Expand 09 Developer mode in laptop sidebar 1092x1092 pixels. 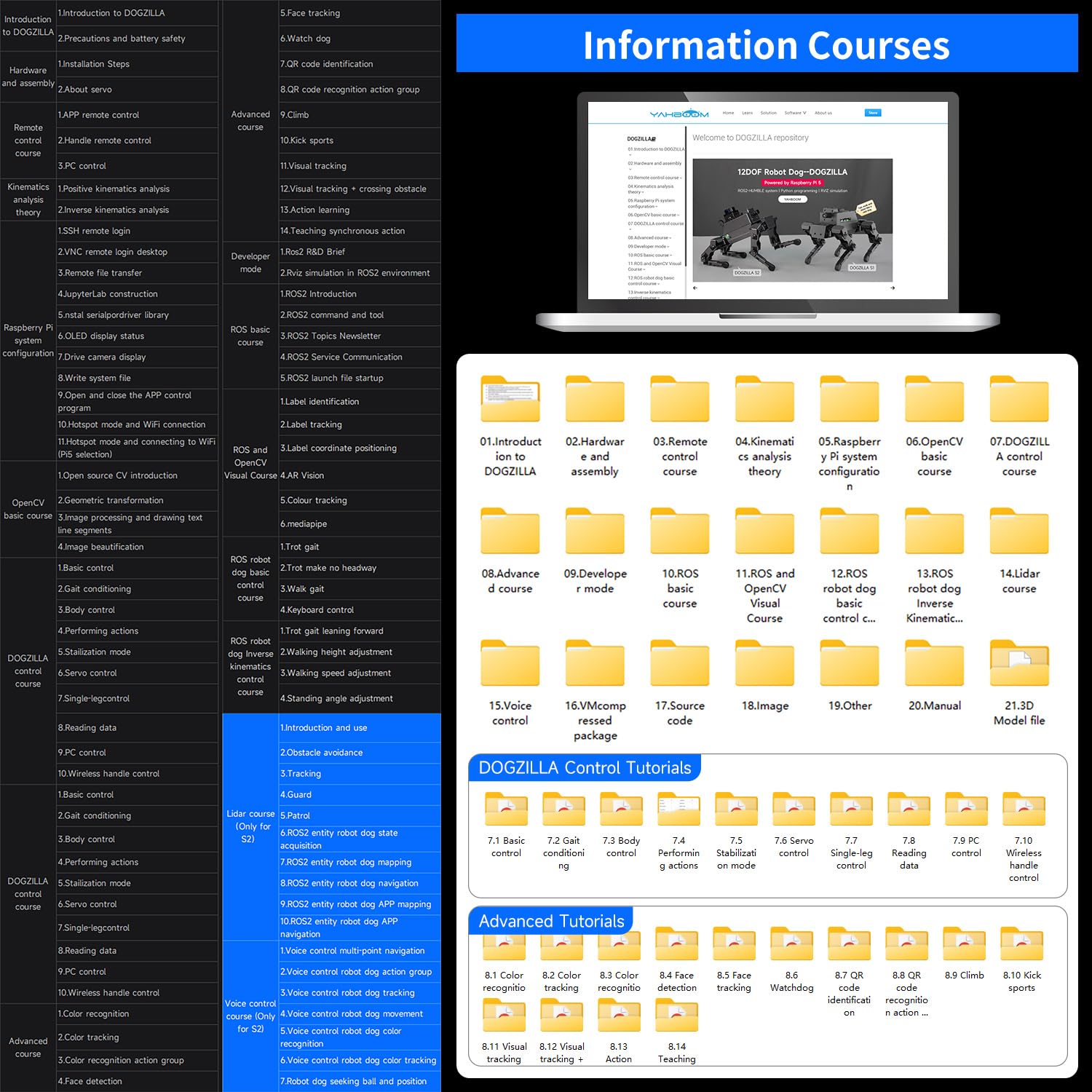tap(648, 246)
